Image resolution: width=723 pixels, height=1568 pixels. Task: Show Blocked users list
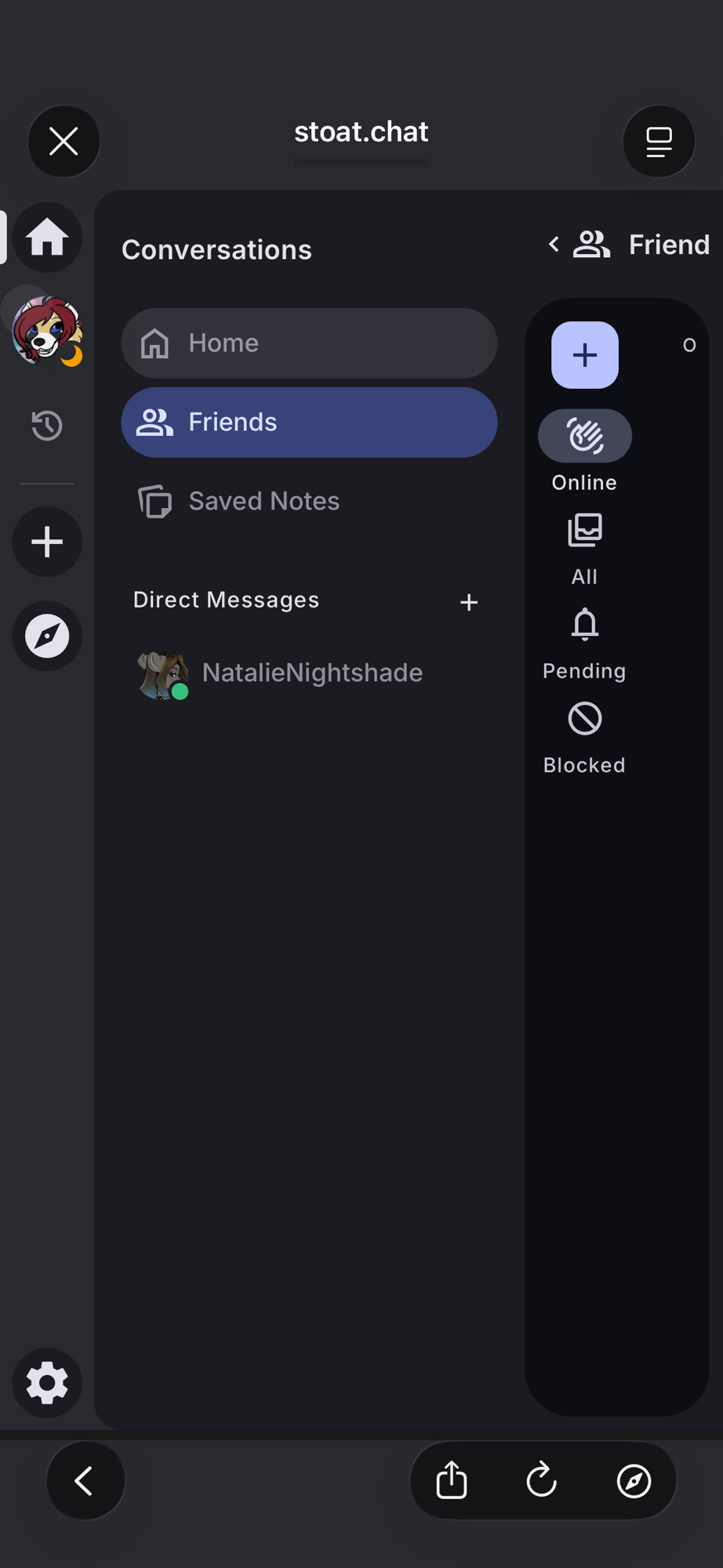click(x=584, y=737)
